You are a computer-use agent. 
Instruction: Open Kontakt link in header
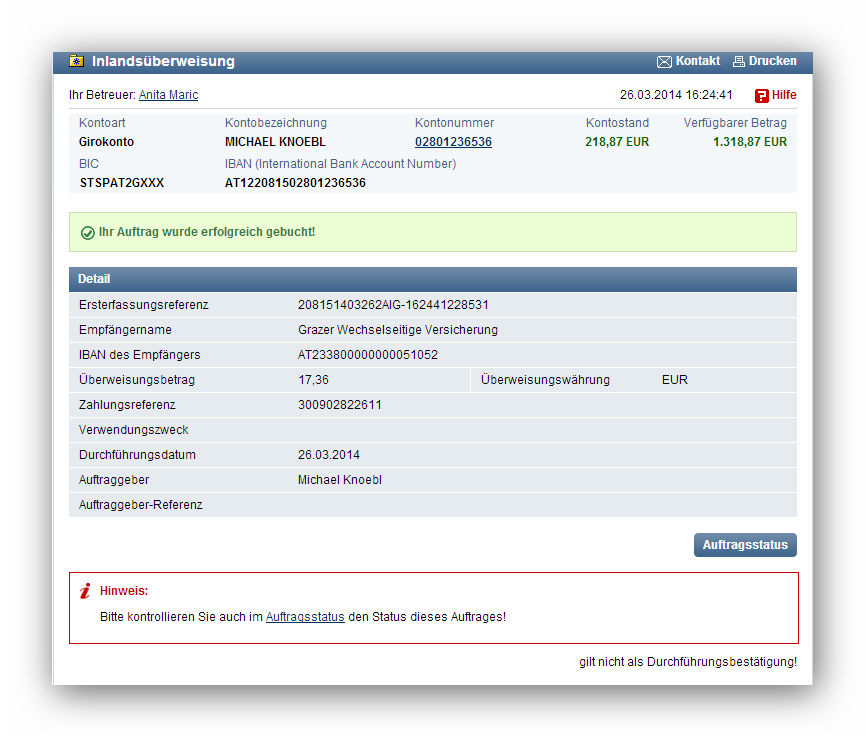698,61
